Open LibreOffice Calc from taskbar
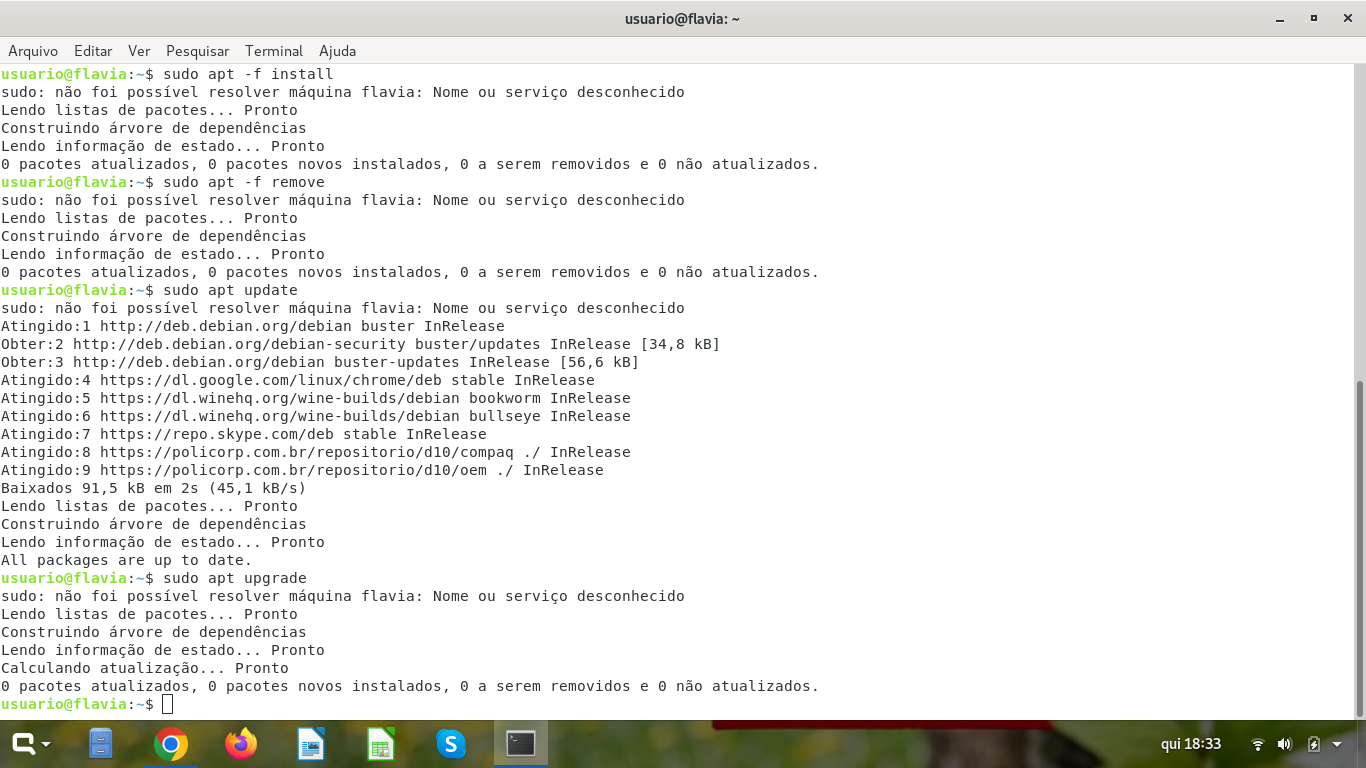 pos(381,744)
